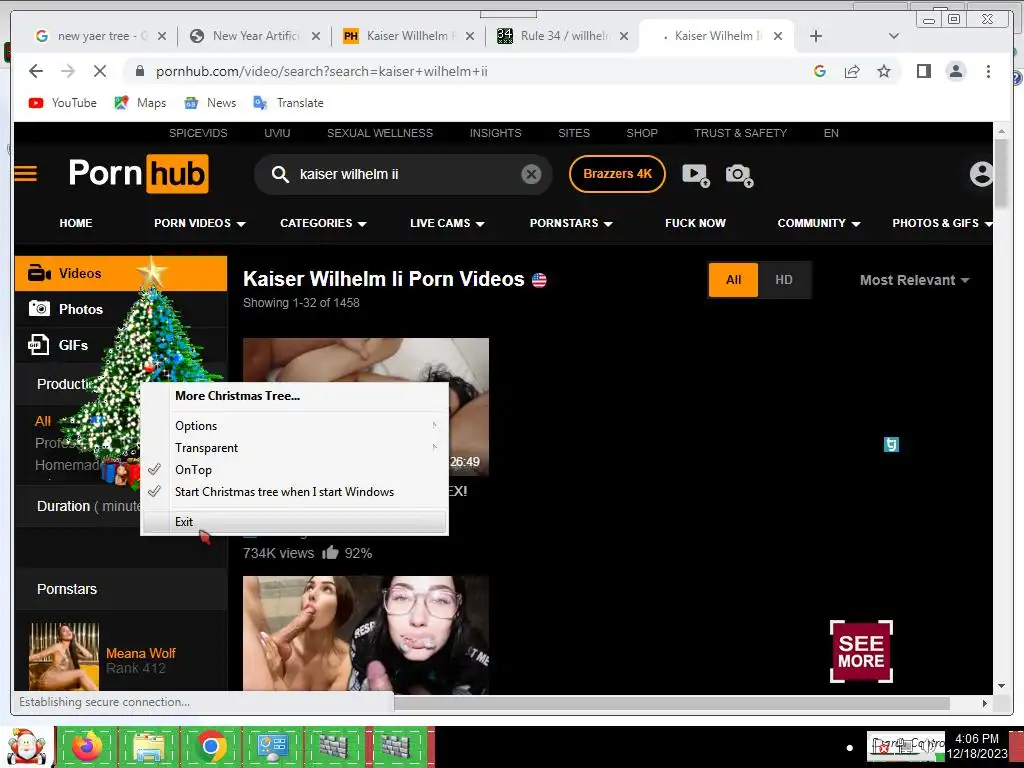The image size is (1024, 768).
Task: Open the Chrome side panel icon
Action: point(923,71)
